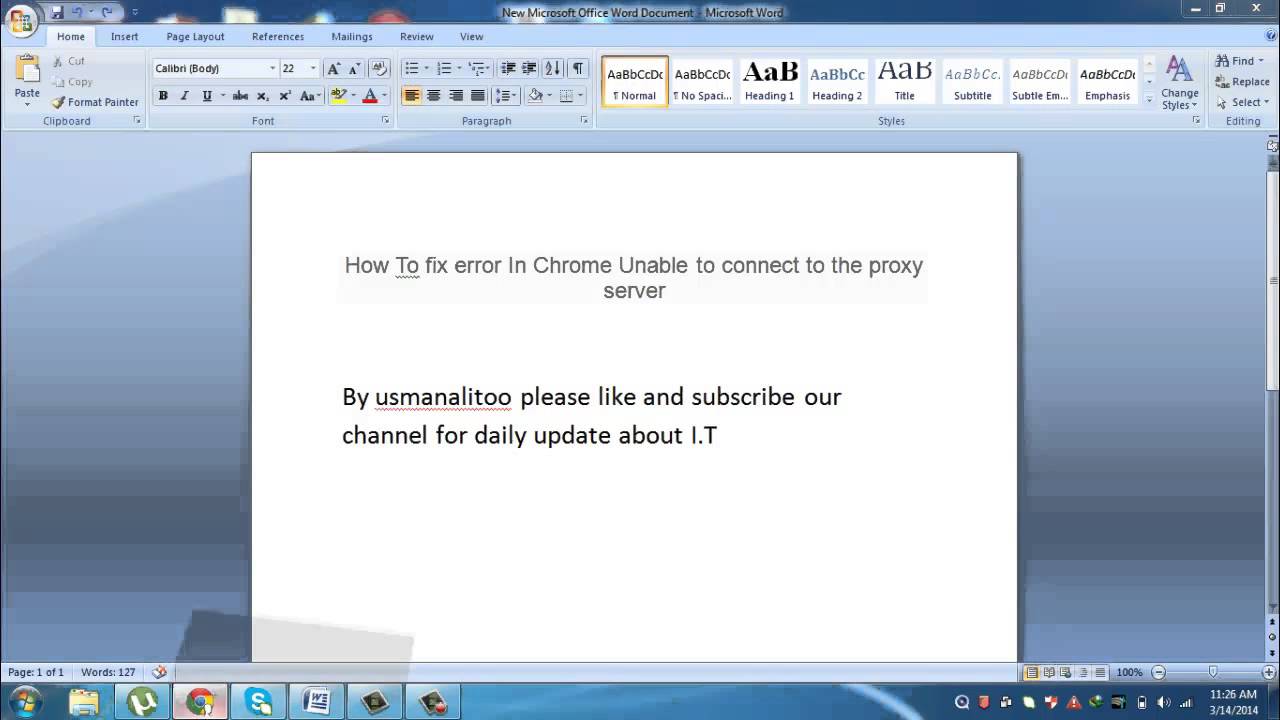Open uTorrent from the taskbar
Image resolution: width=1280 pixels, height=720 pixels.
(x=142, y=702)
